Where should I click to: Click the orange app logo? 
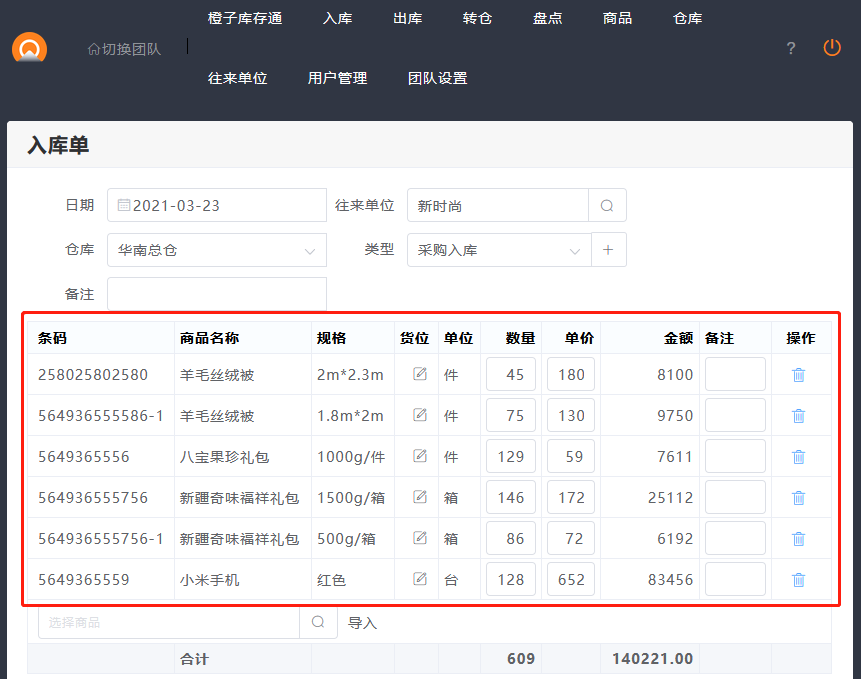click(30, 48)
